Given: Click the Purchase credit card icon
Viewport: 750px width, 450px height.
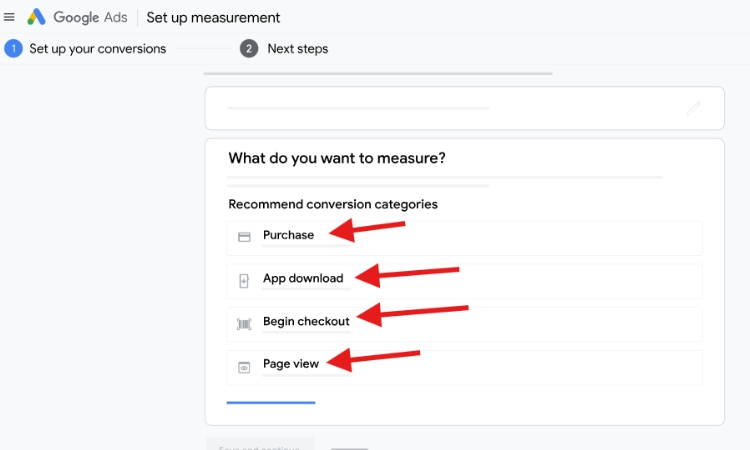Looking at the screenshot, I should point(244,237).
